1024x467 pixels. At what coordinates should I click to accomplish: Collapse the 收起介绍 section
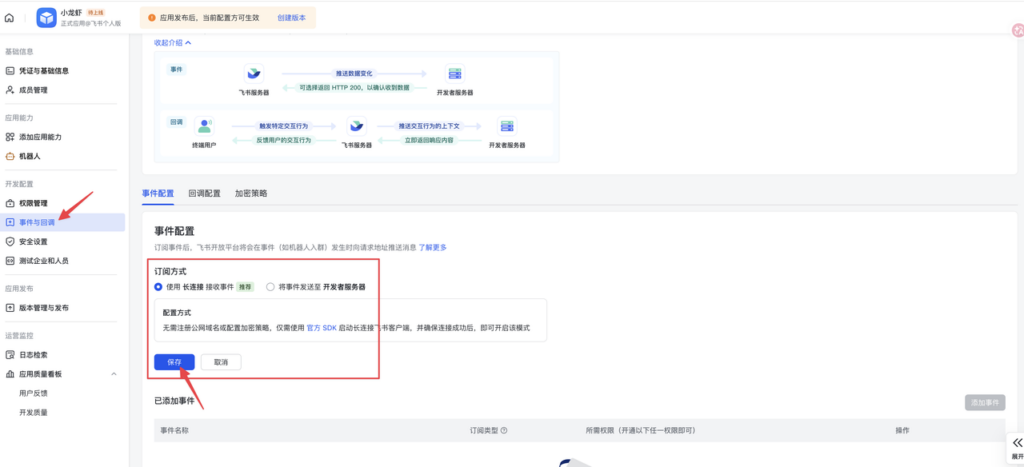[172, 42]
